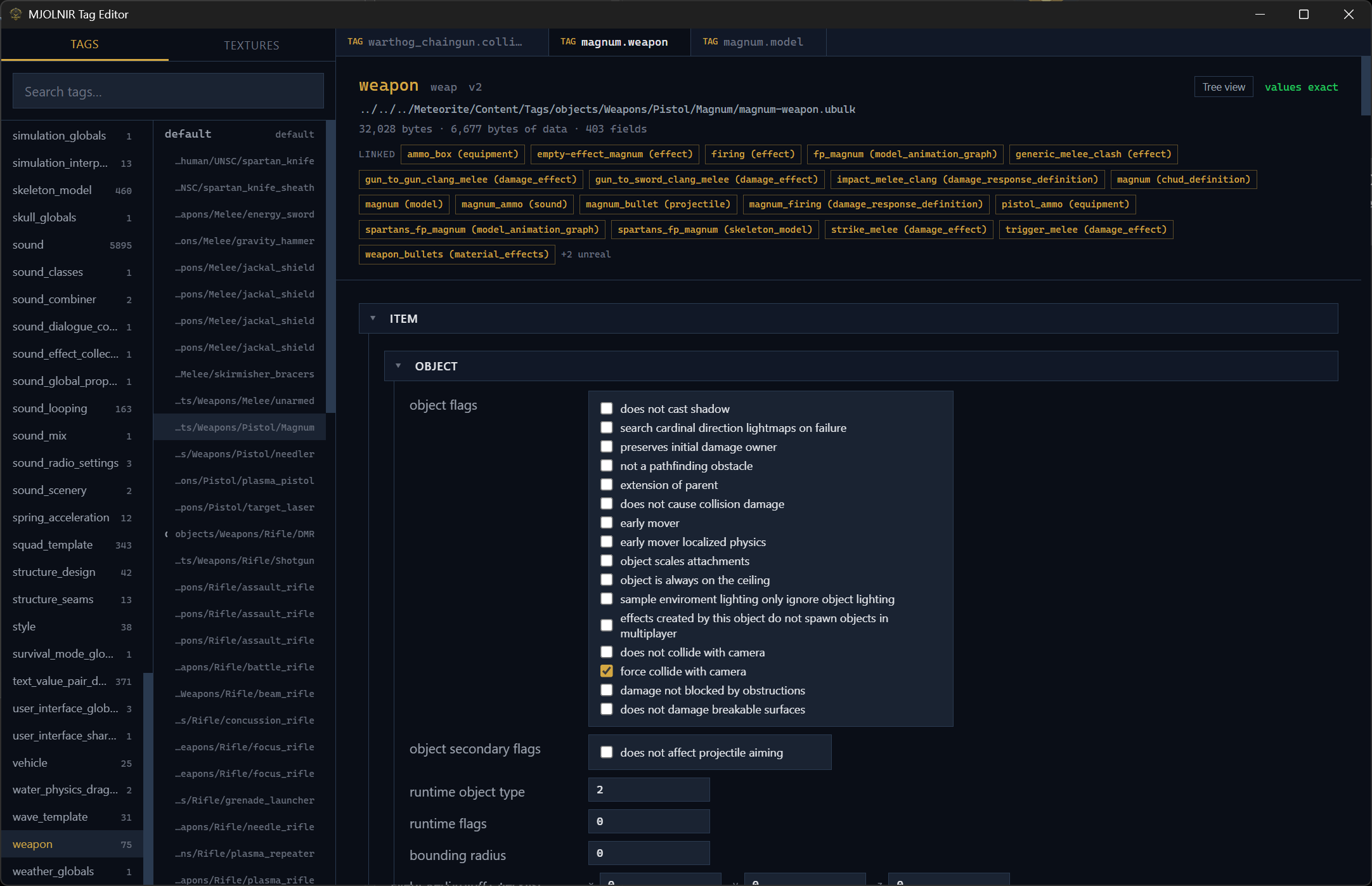
Task: Select the magnum.weapon tag tab
Action: pos(619,42)
